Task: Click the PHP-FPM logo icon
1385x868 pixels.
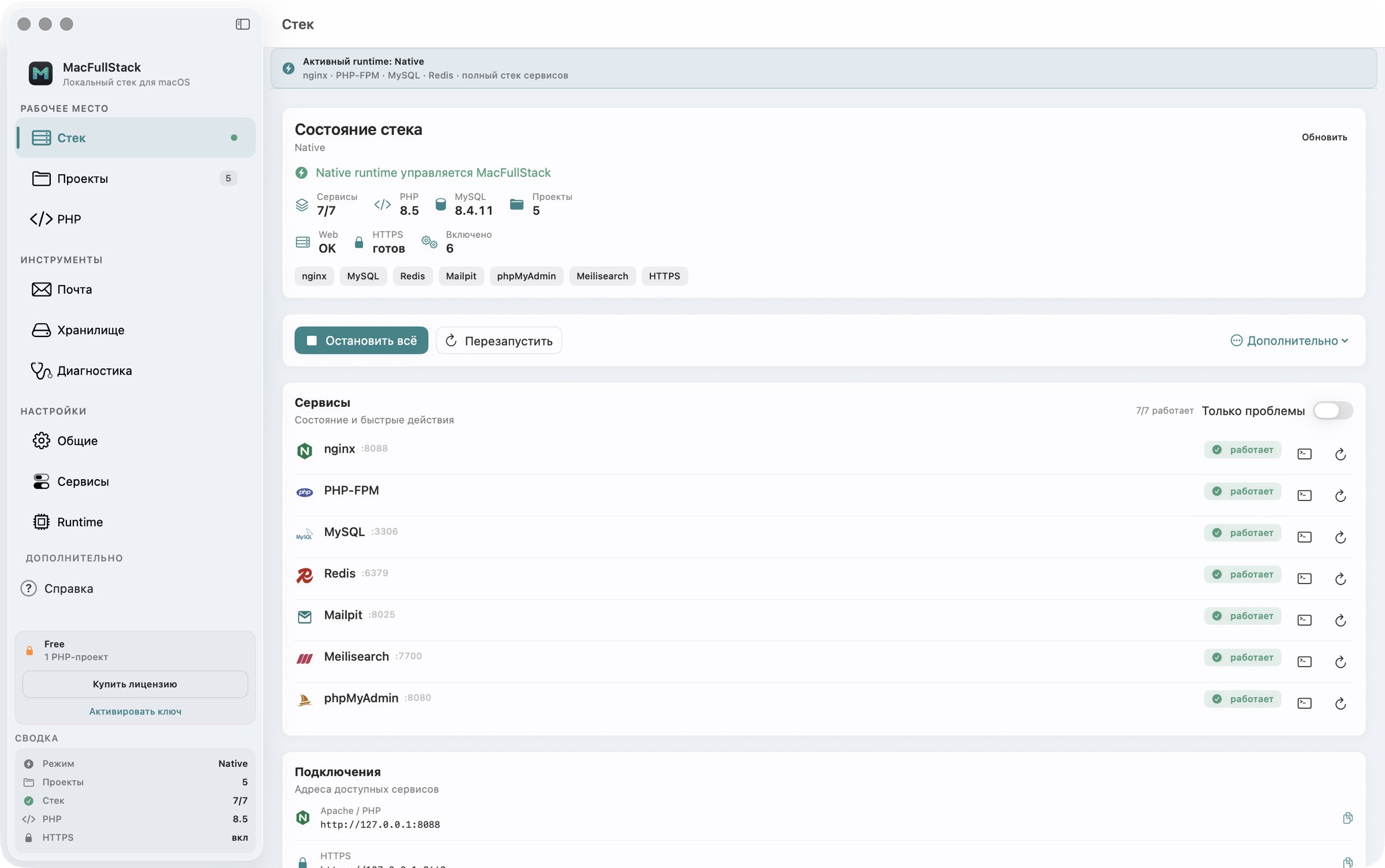Action: [x=304, y=492]
